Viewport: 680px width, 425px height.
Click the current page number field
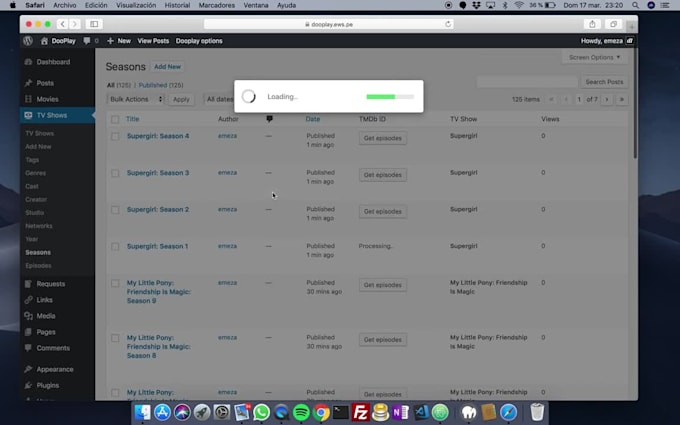[579, 99]
